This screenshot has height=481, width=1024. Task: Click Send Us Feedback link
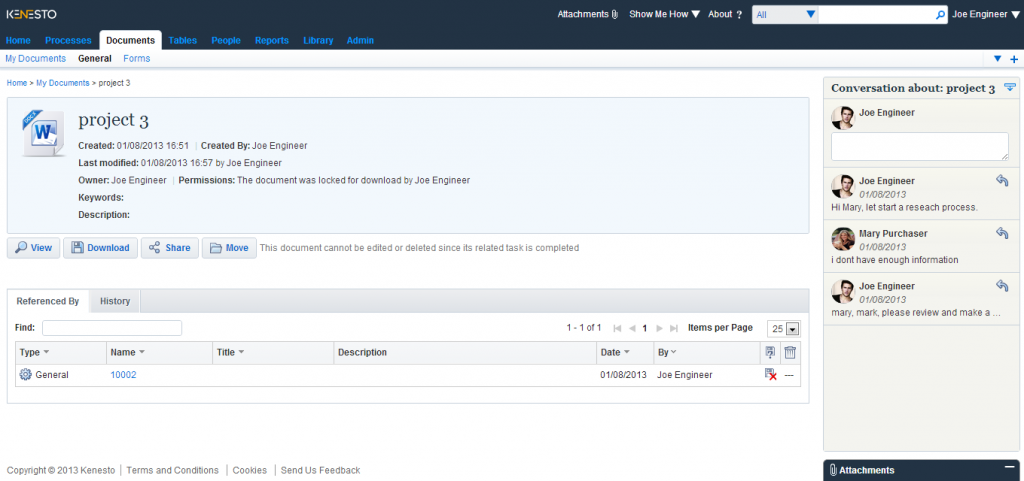320,470
